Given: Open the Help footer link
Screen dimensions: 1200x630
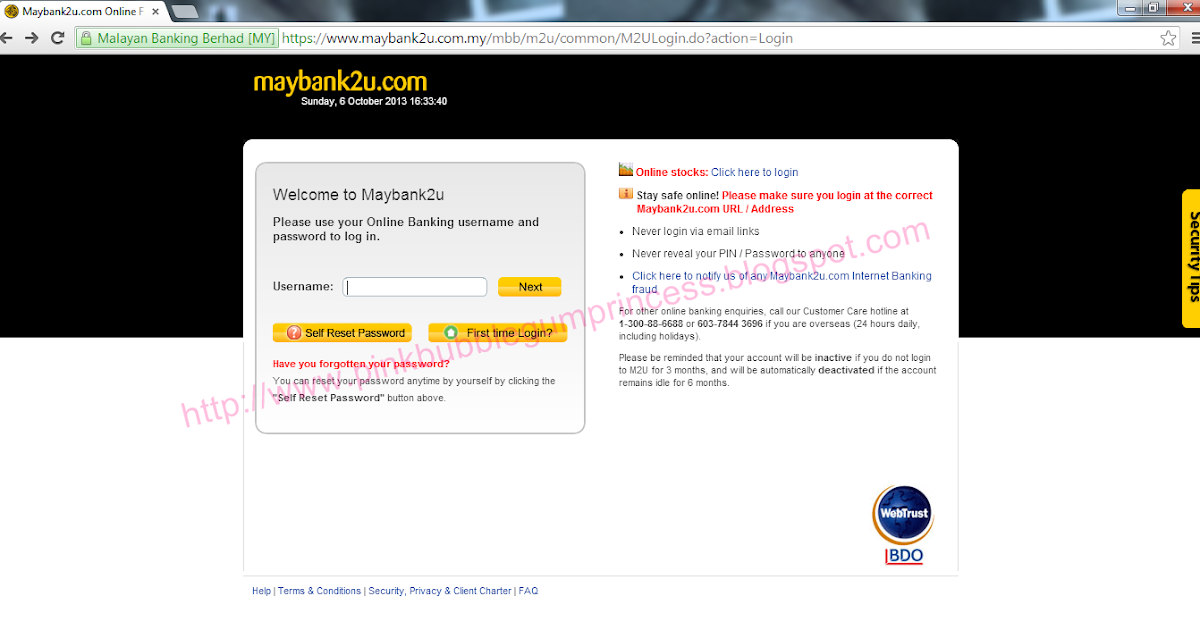Looking at the screenshot, I should (x=261, y=591).
